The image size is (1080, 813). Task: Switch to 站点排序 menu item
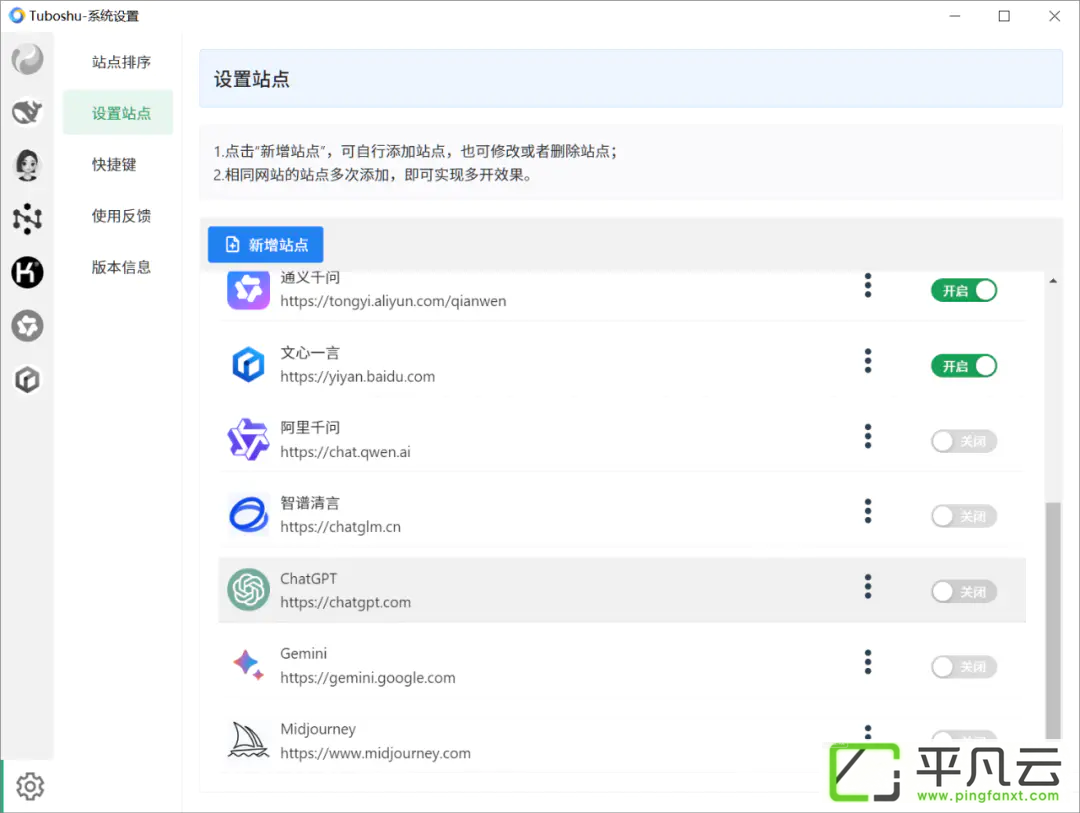tap(121, 62)
